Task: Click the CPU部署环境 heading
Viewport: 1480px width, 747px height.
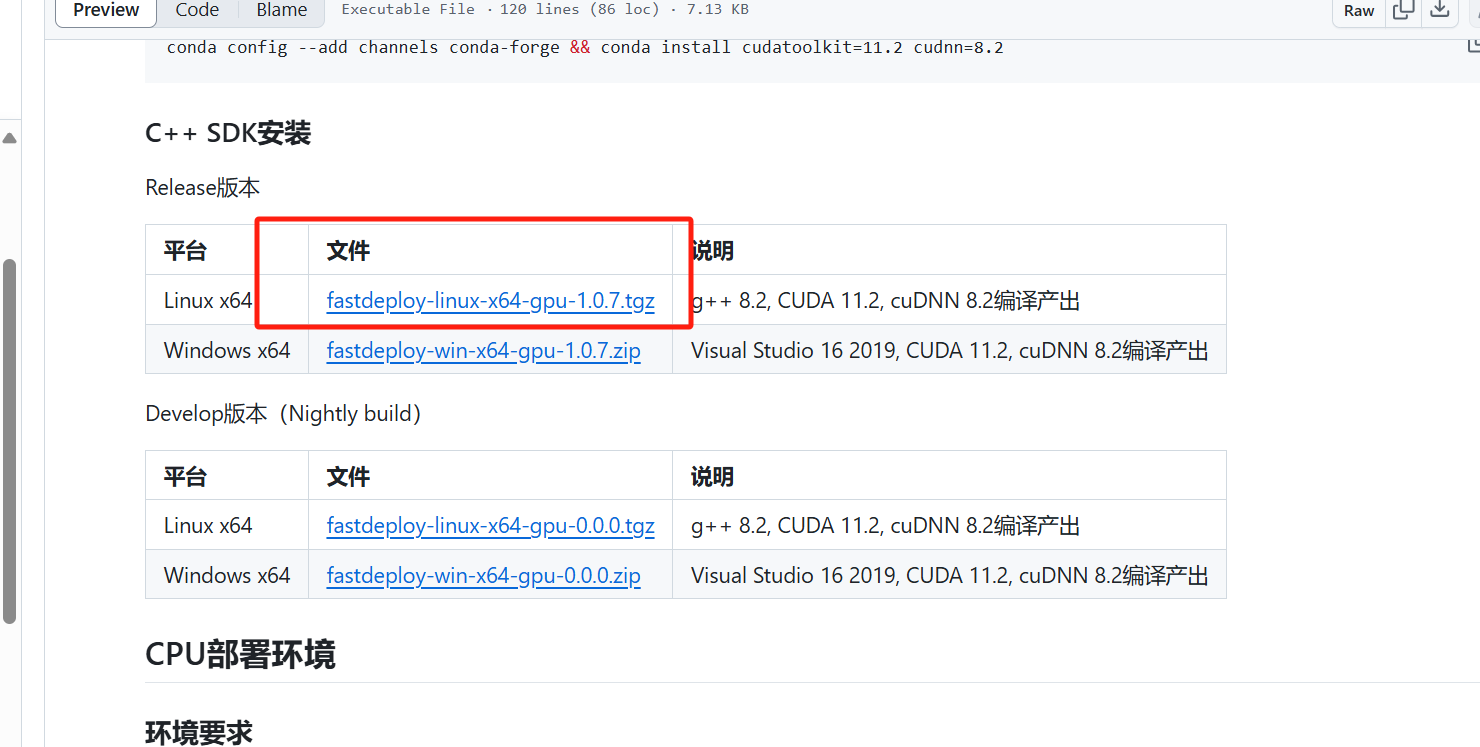Action: coord(241,654)
